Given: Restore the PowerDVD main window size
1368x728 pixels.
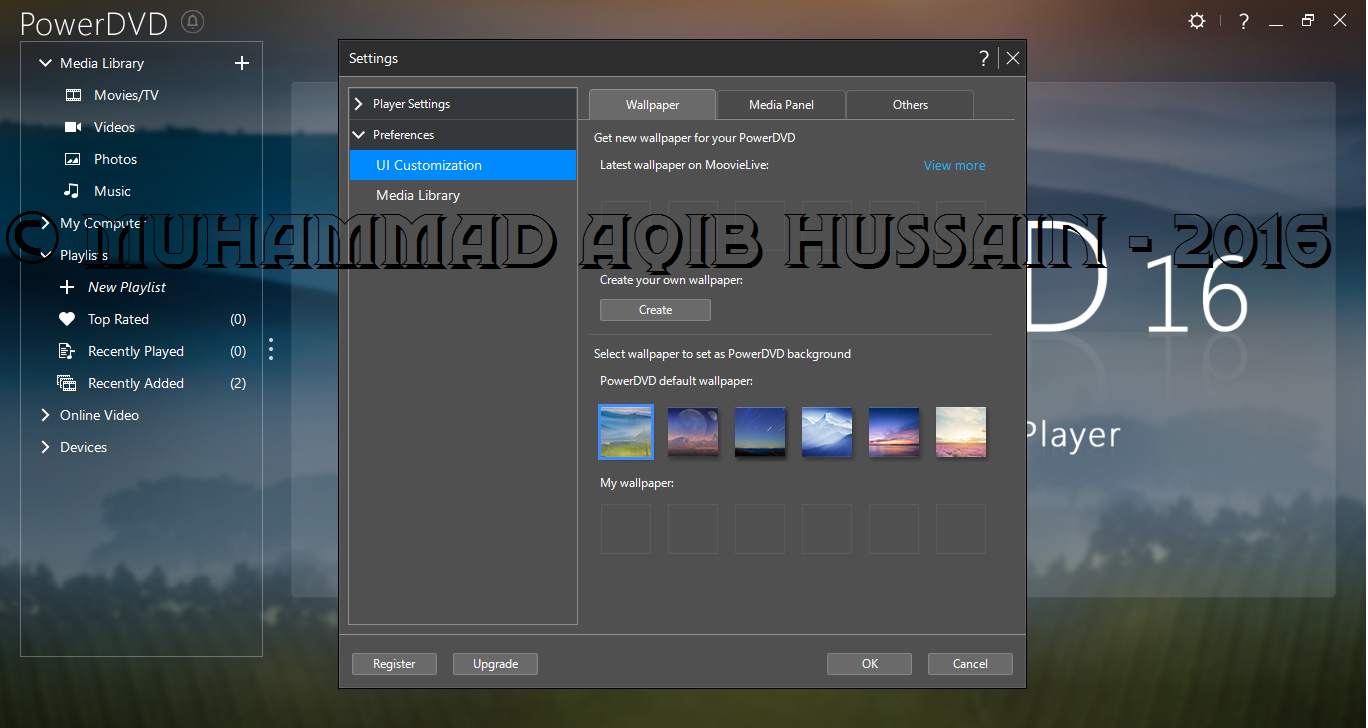Looking at the screenshot, I should coord(1308,20).
